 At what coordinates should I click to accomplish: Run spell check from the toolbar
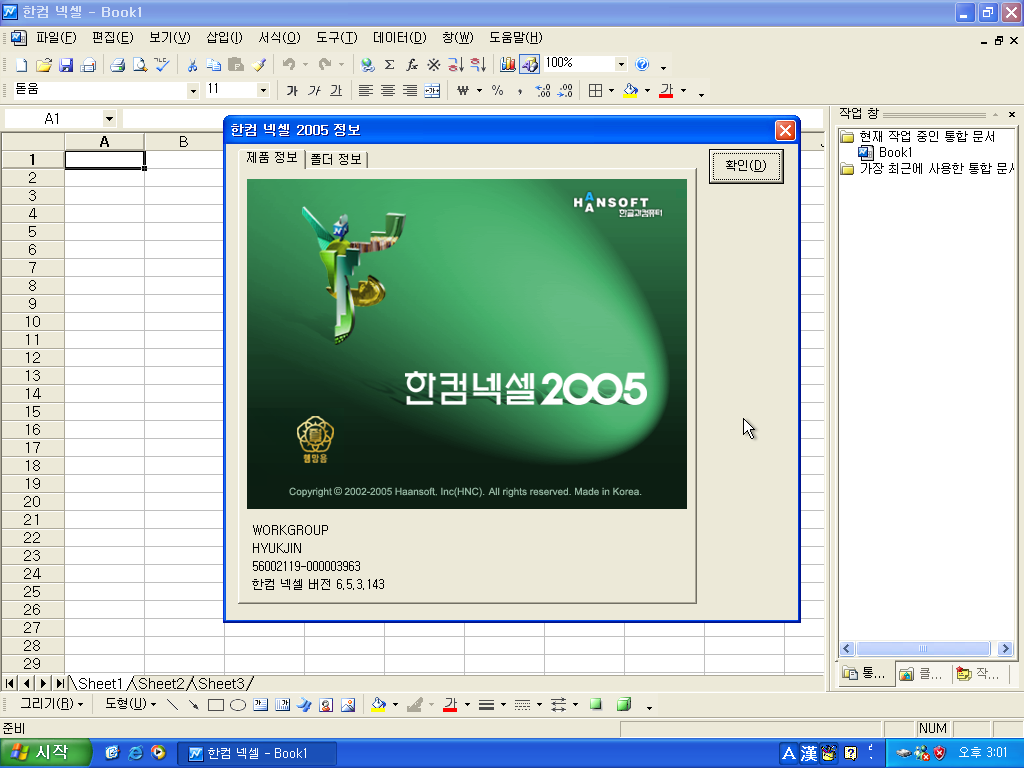[162, 65]
